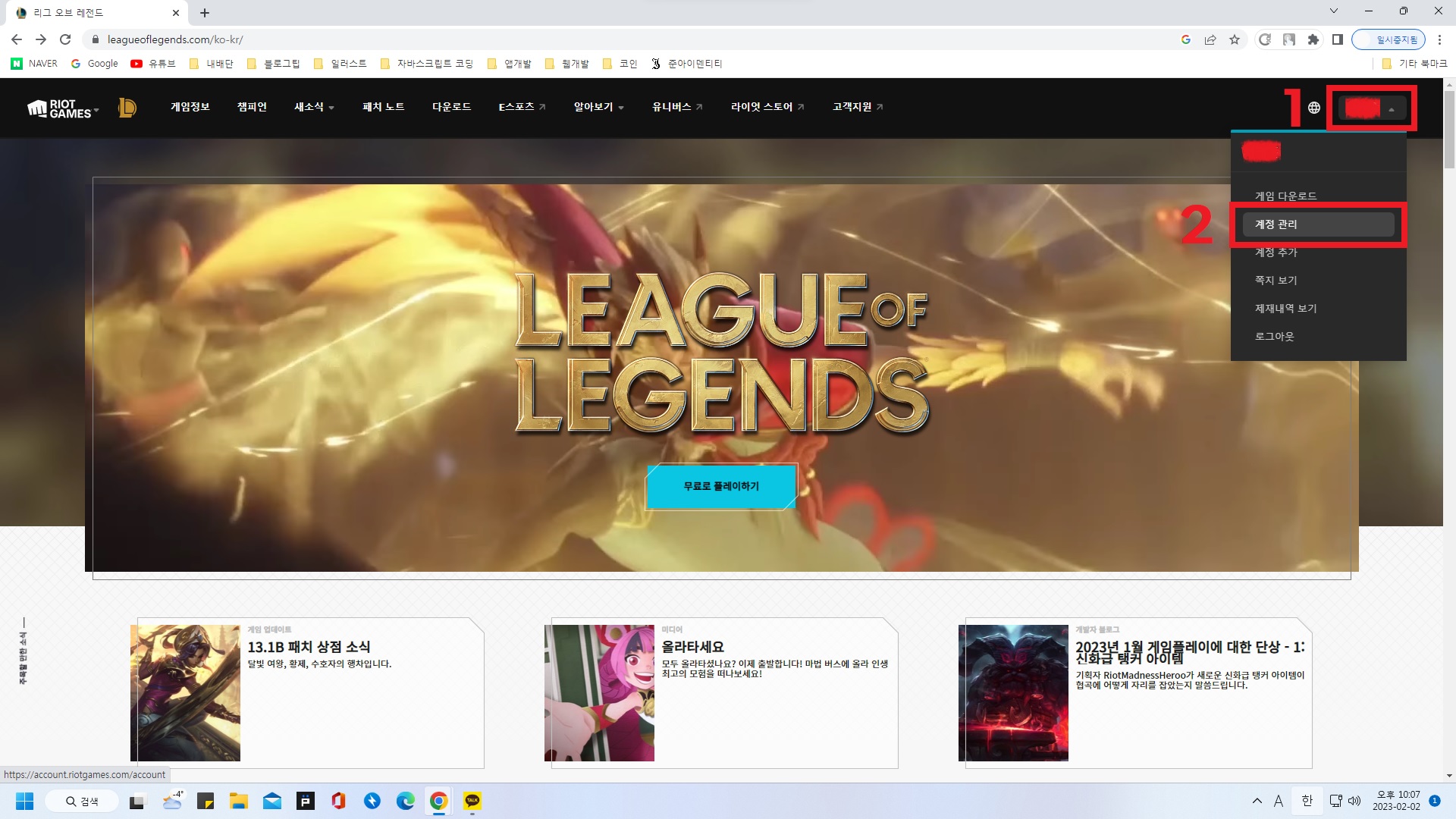Collapse the account dropdown in header
1456x819 pixels.
(x=1371, y=108)
